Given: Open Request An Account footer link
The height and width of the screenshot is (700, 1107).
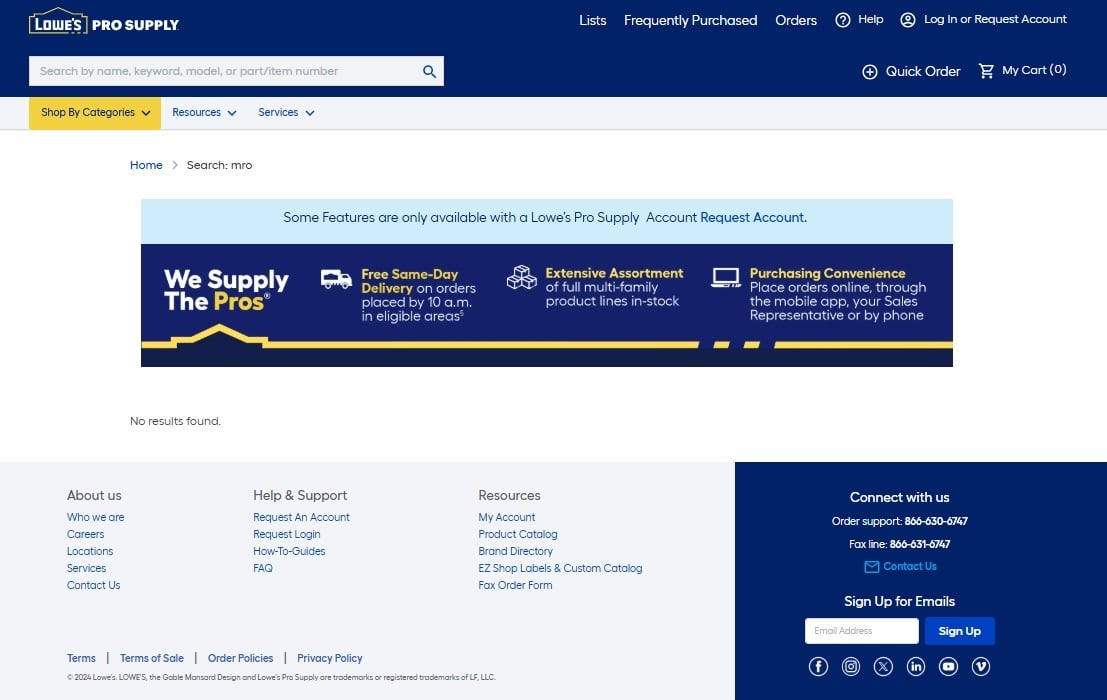Looking at the screenshot, I should [x=301, y=517].
